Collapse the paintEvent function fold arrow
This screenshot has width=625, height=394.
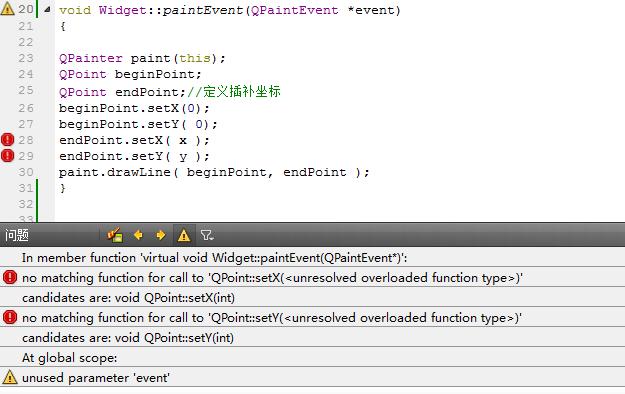[x=47, y=9]
